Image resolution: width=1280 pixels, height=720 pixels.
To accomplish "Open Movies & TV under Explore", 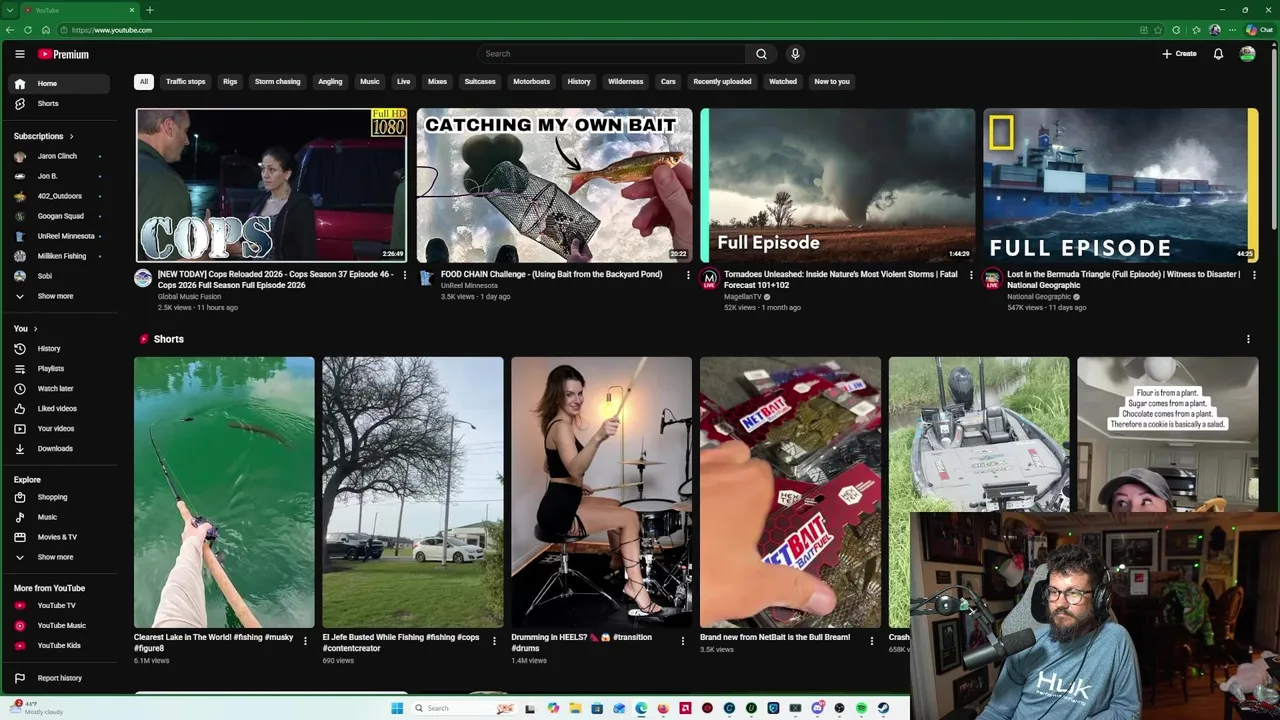I will coord(60,537).
